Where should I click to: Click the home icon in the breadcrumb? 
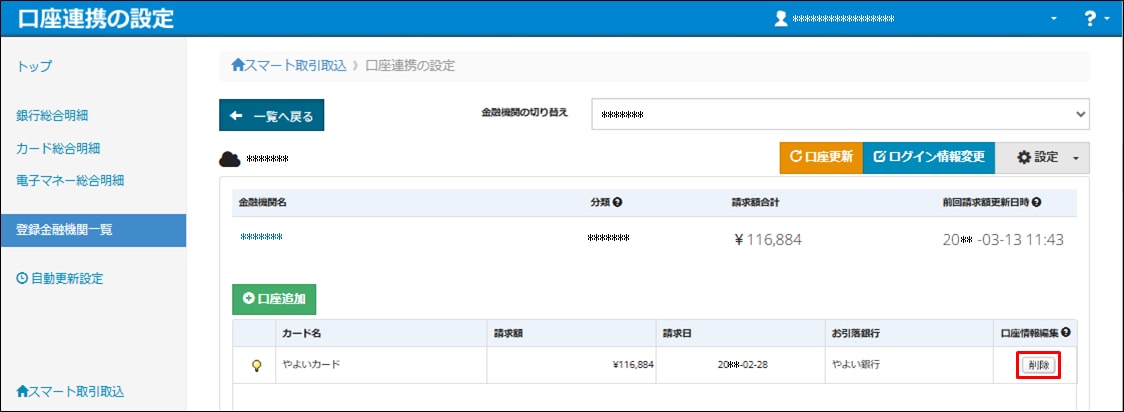[238, 66]
